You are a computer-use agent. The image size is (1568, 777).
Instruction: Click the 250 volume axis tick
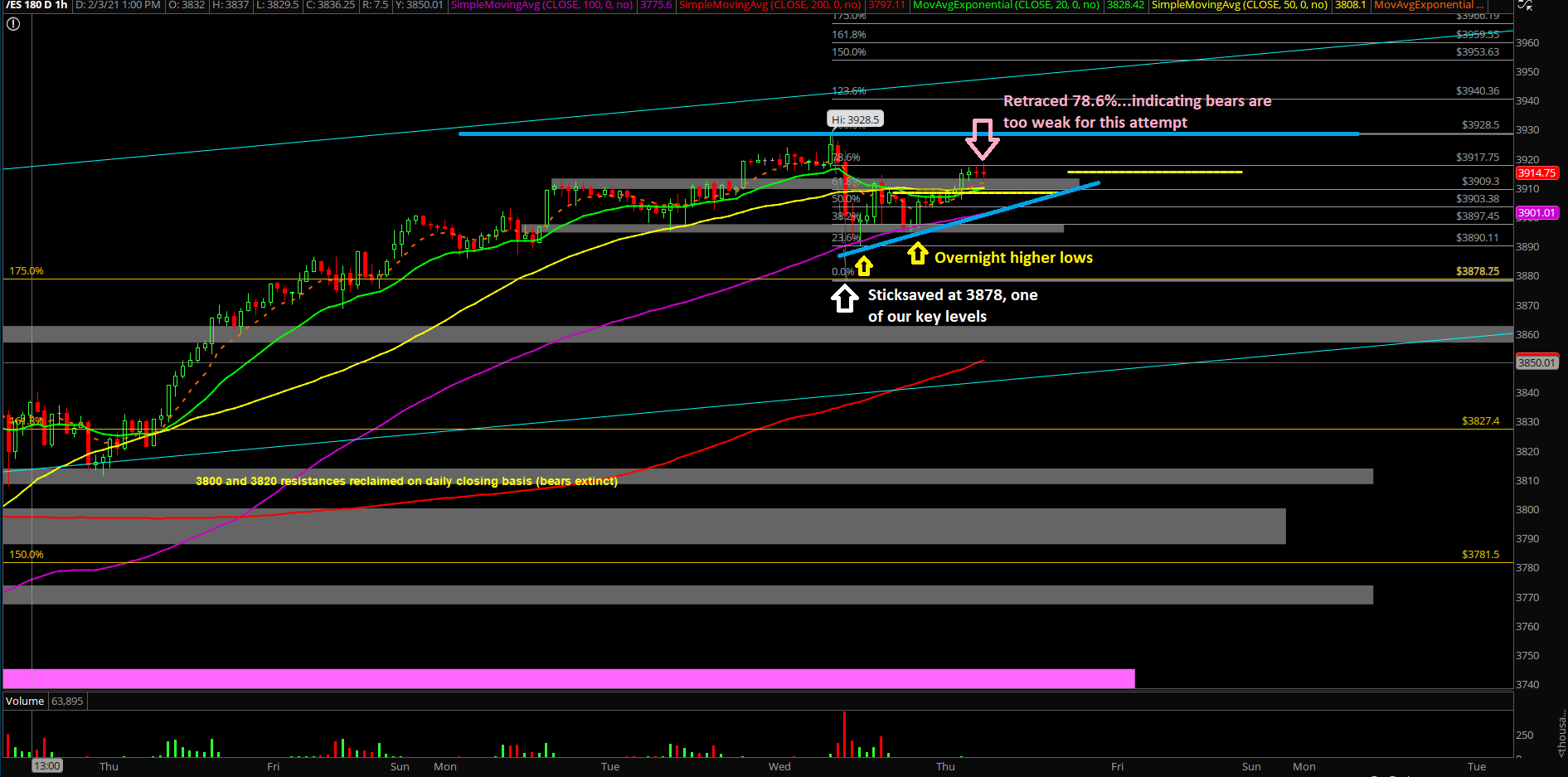(x=1524, y=736)
